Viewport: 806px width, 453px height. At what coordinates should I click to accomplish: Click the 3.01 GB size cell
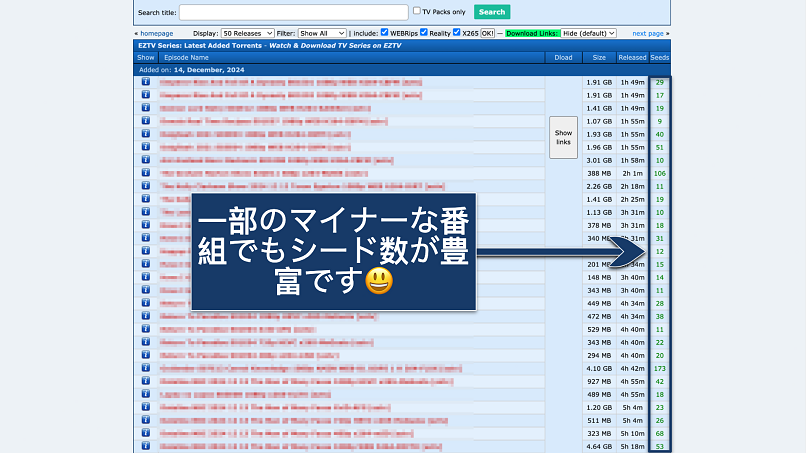599,160
